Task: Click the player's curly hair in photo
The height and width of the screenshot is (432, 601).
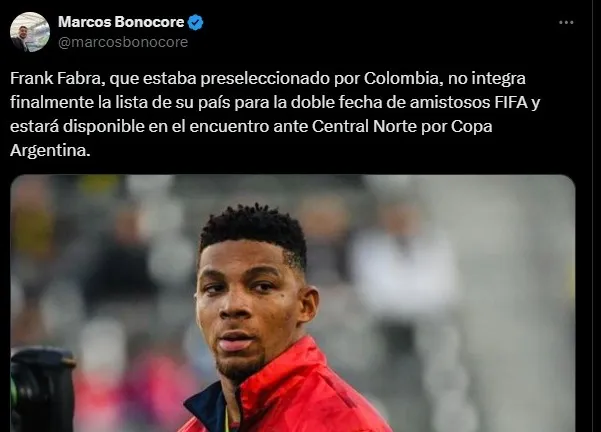Action: (x=253, y=226)
